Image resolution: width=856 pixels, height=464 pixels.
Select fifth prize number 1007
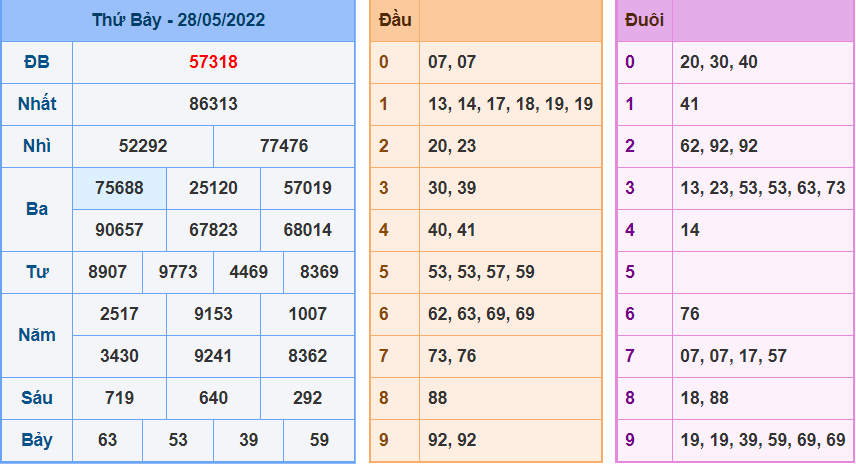(307, 314)
